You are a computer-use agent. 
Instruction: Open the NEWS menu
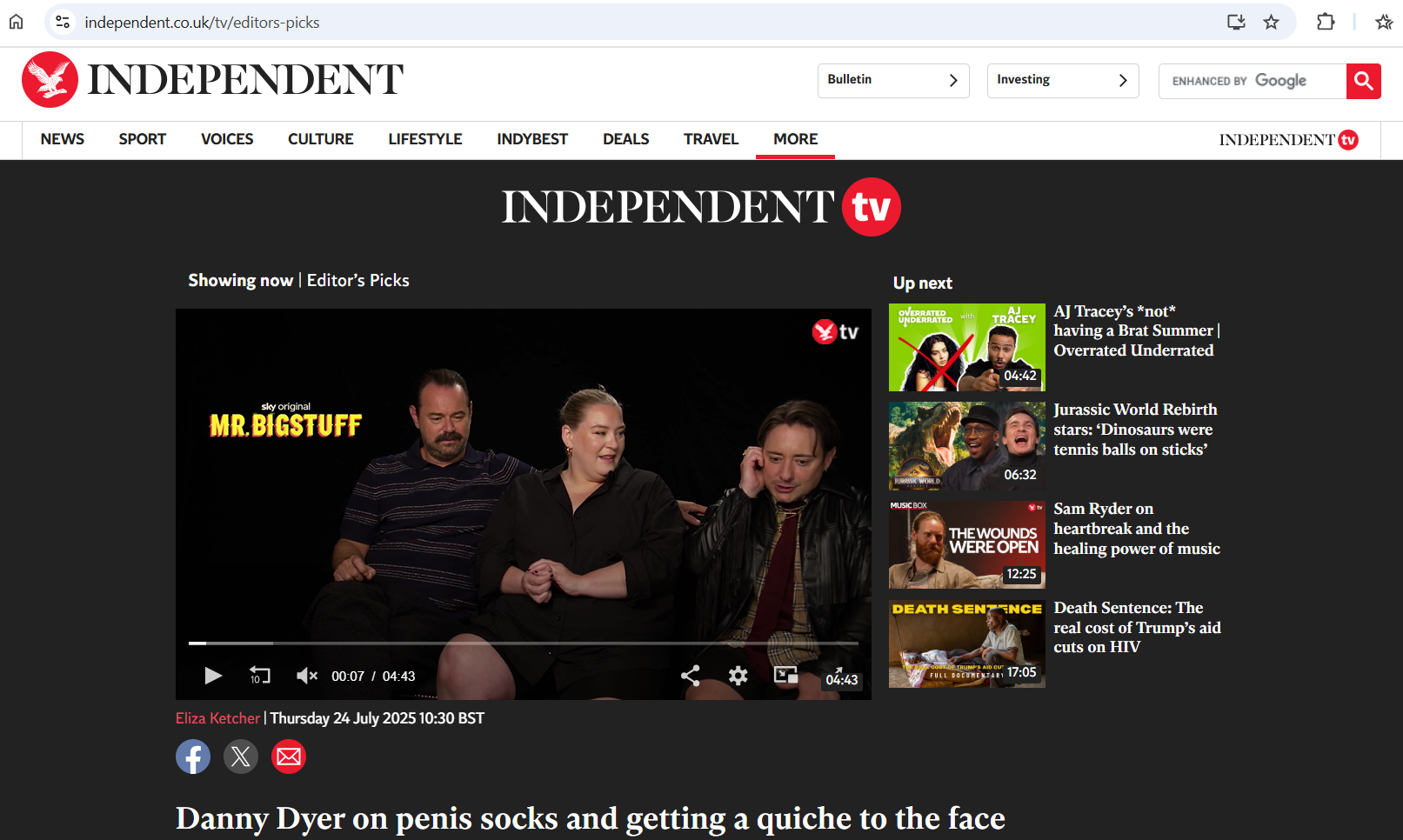(x=63, y=139)
